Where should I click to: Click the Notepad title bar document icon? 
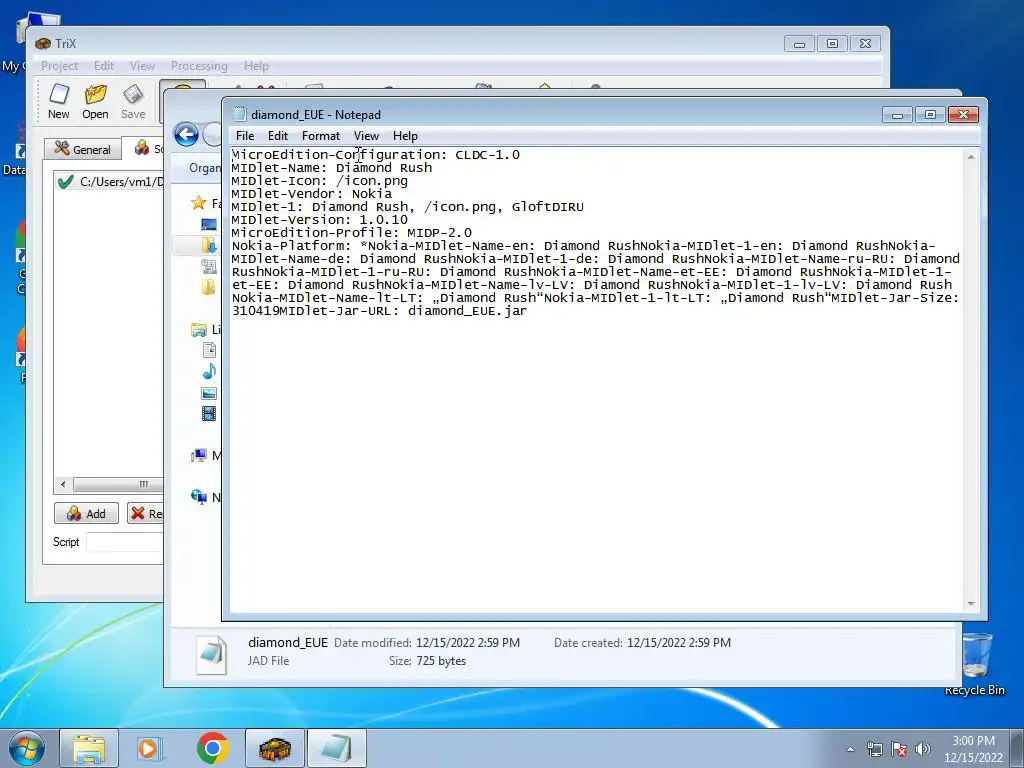pos(240,114)
